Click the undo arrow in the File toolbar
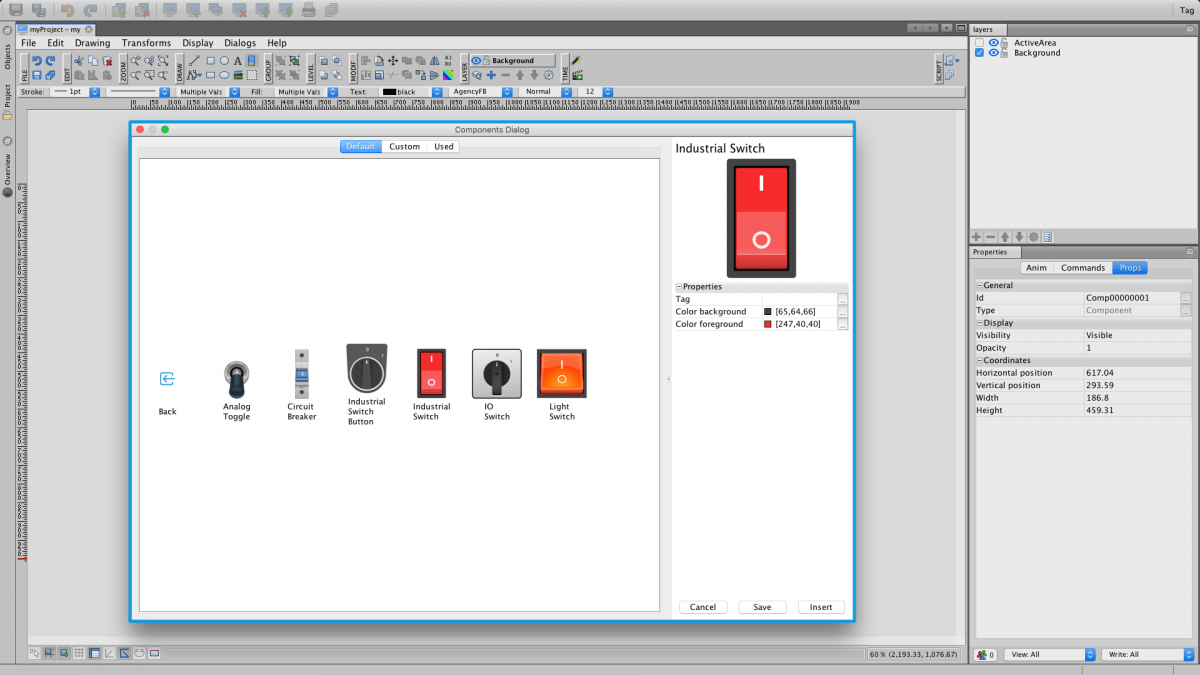Viewport: 1200px width, 675px height. tap(37, 61)
